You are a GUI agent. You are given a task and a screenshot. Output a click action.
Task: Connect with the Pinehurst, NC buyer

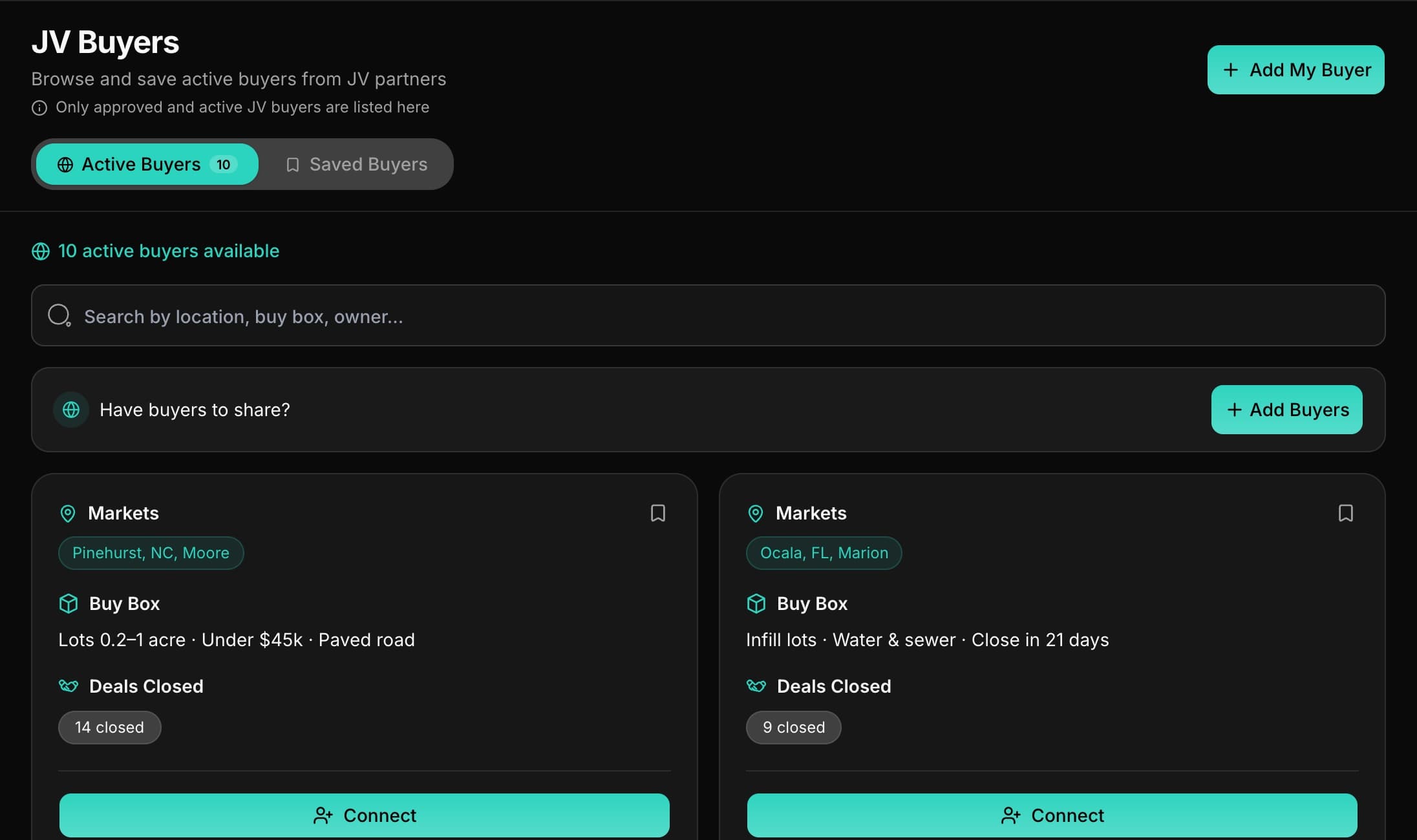coord(365,815)
